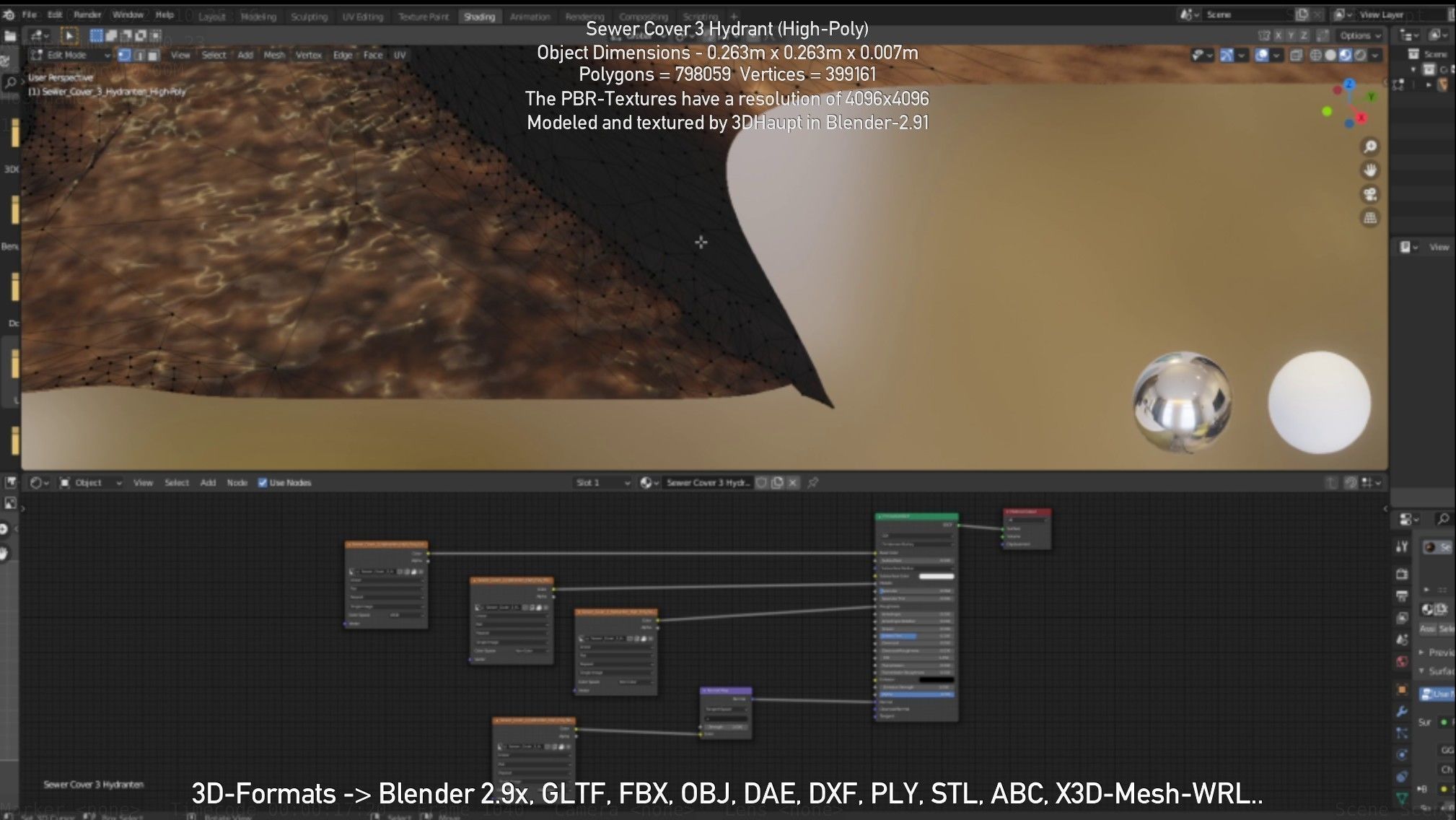Expand the Options dropdown
Screen dimensions: 1456x820
point(1360,35)
